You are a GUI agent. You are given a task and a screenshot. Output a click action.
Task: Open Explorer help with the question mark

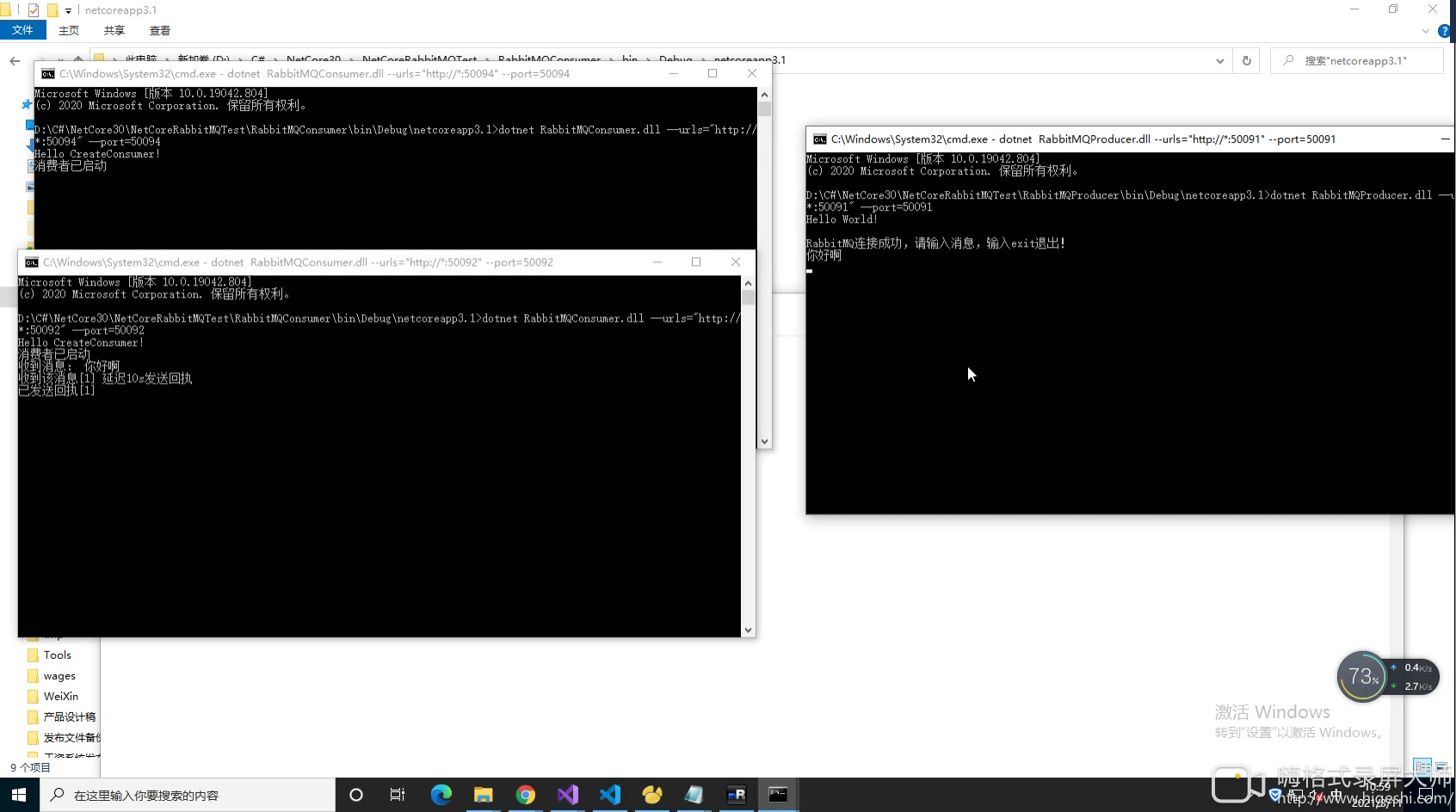click(1445, 31)
